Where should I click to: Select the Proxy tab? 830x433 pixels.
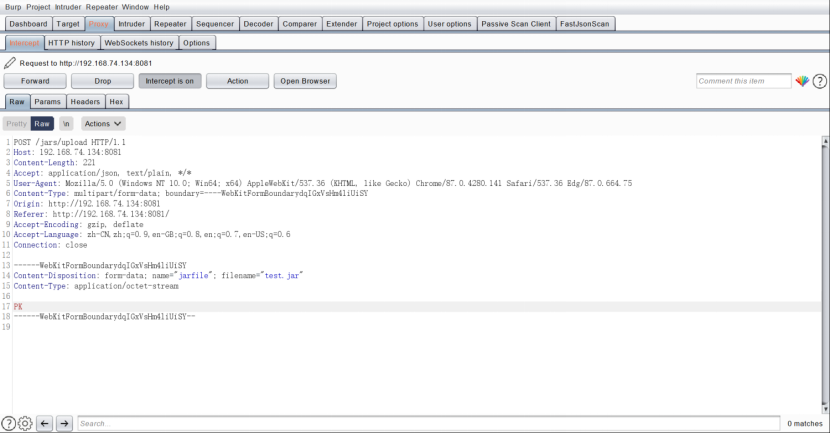[x=98, y=24]
